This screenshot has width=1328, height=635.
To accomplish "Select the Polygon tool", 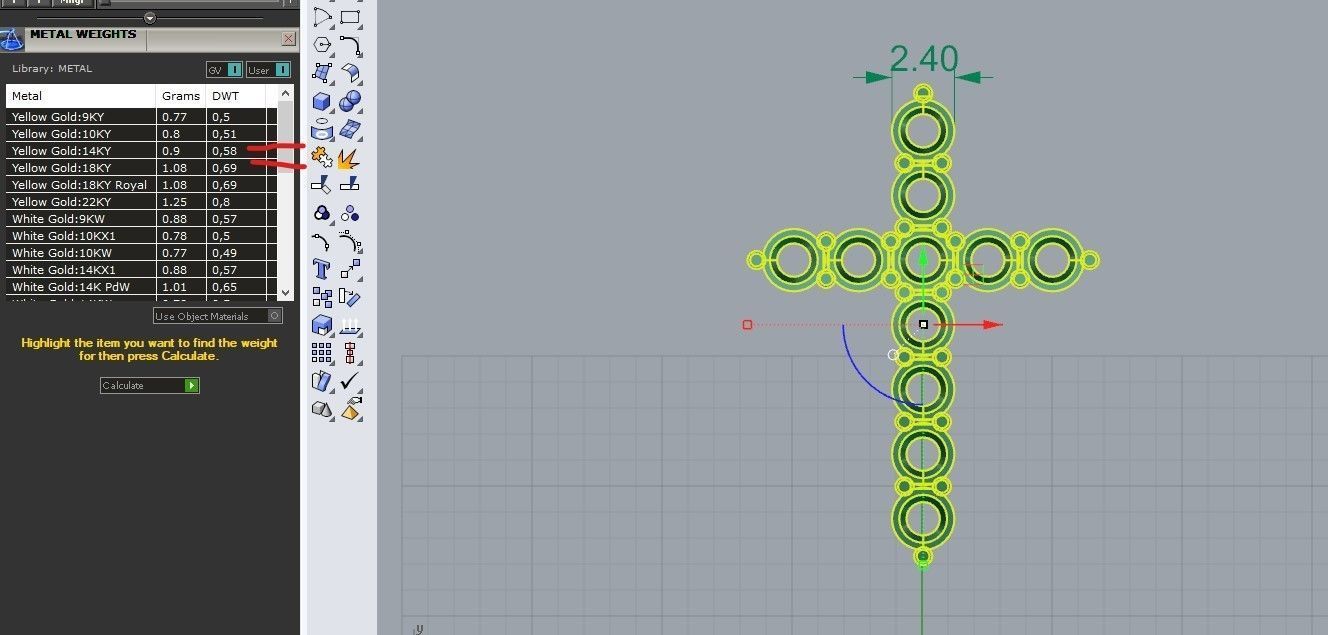I will (x=321, y=45).
